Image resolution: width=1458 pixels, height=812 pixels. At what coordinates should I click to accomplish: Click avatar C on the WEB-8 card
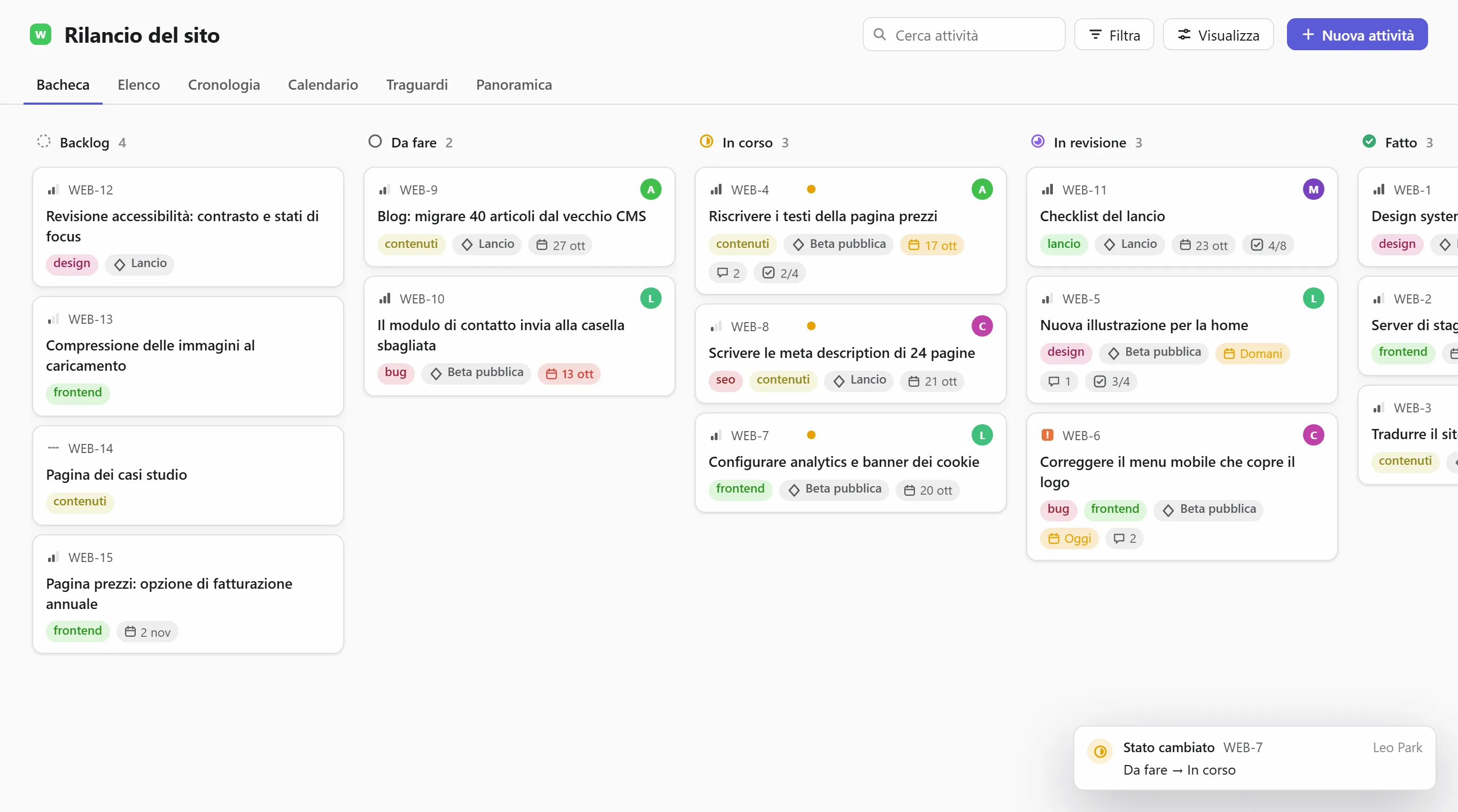982,326
